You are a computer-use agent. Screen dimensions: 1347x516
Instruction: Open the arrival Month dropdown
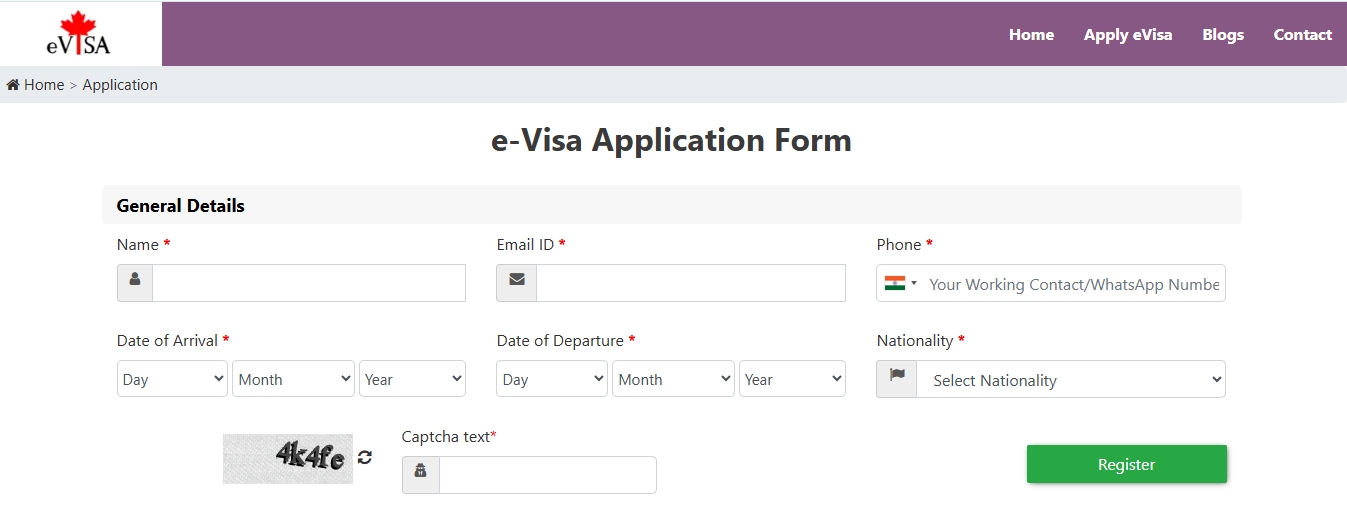294,379
